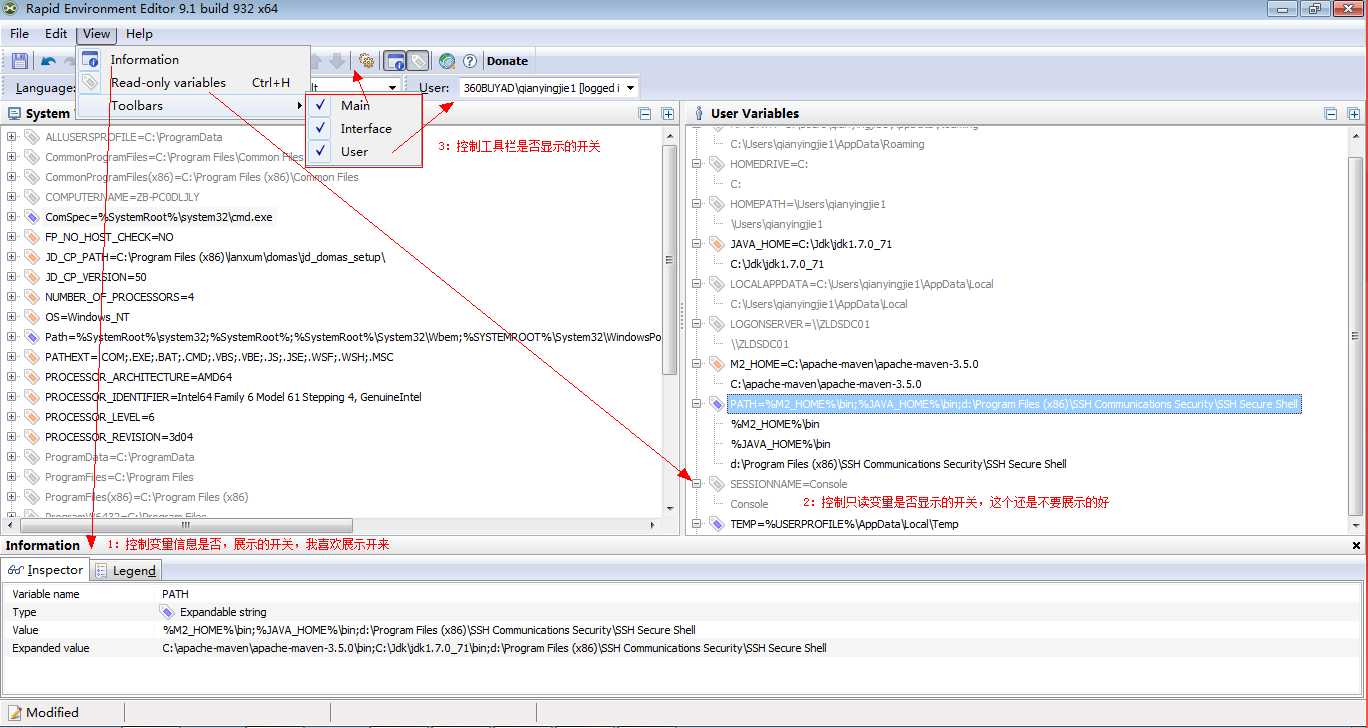Click the tag icon beside PROCESSOR_LEVEL

tap(32, 417)
